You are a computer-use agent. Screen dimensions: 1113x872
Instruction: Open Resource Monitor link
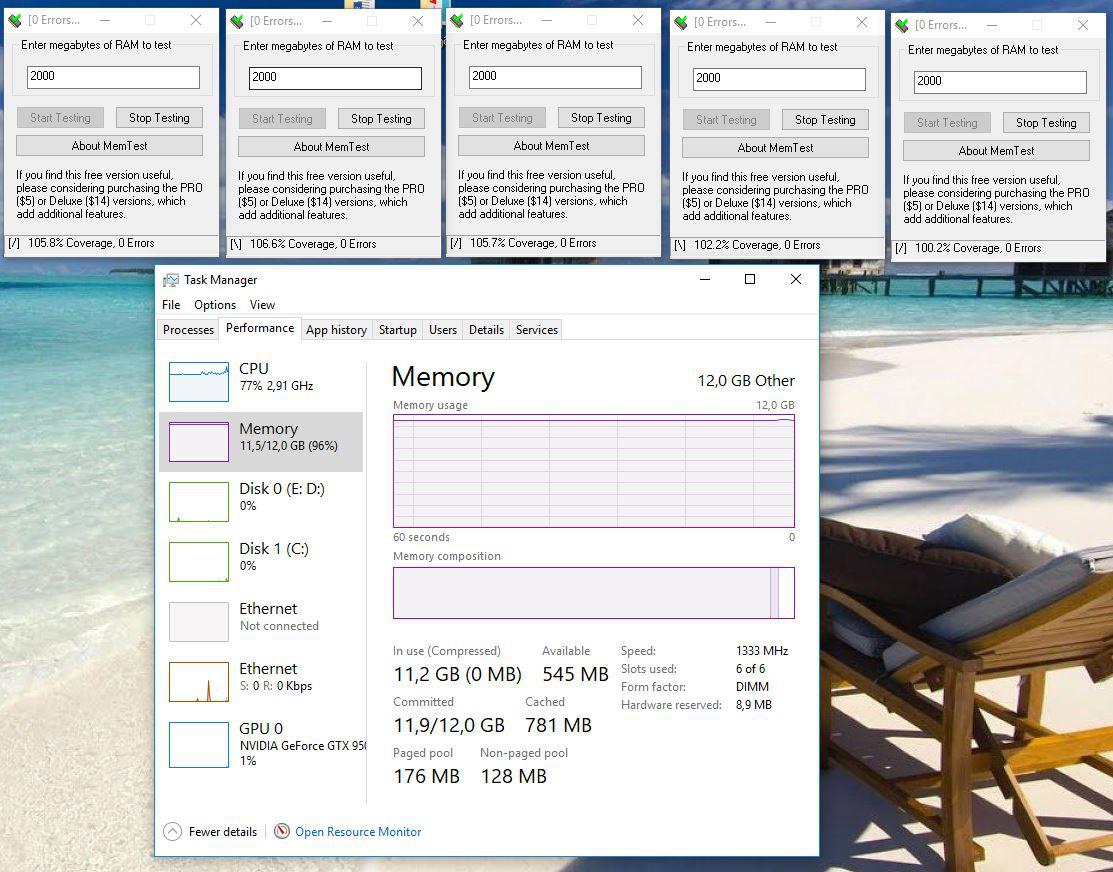point(358,831)
